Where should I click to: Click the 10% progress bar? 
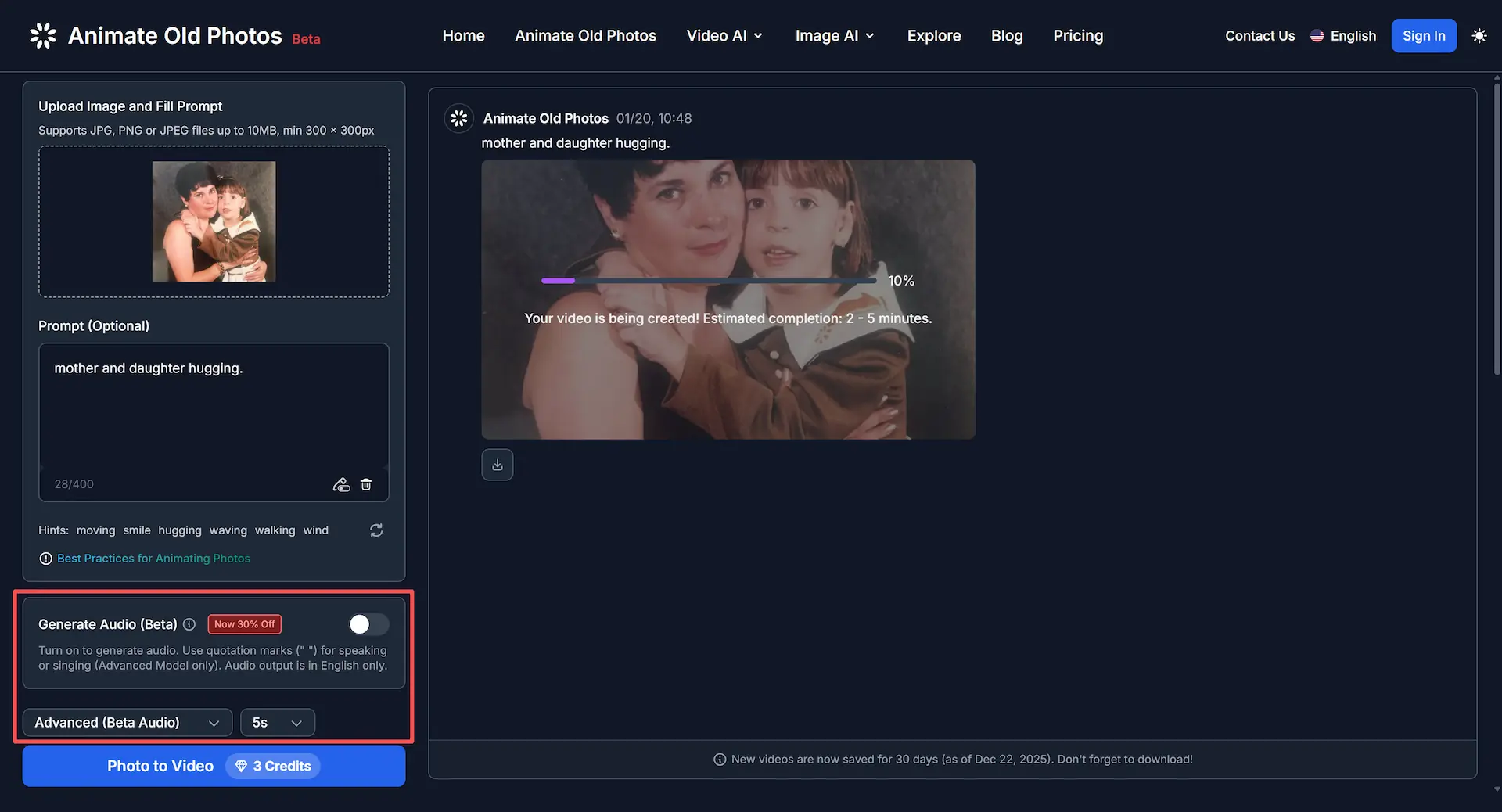coord(709,280)
